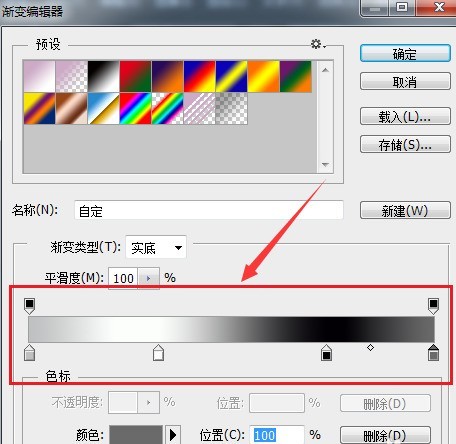
Task: Select the pink-to-white gradient preset
Action: (x=39, y=76)
